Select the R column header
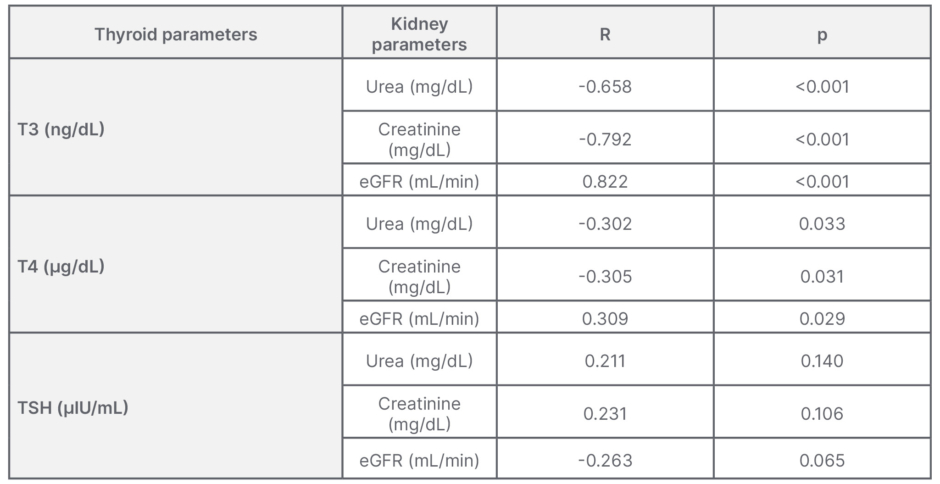This screenshot has width=940, height=484. (605, 34)
